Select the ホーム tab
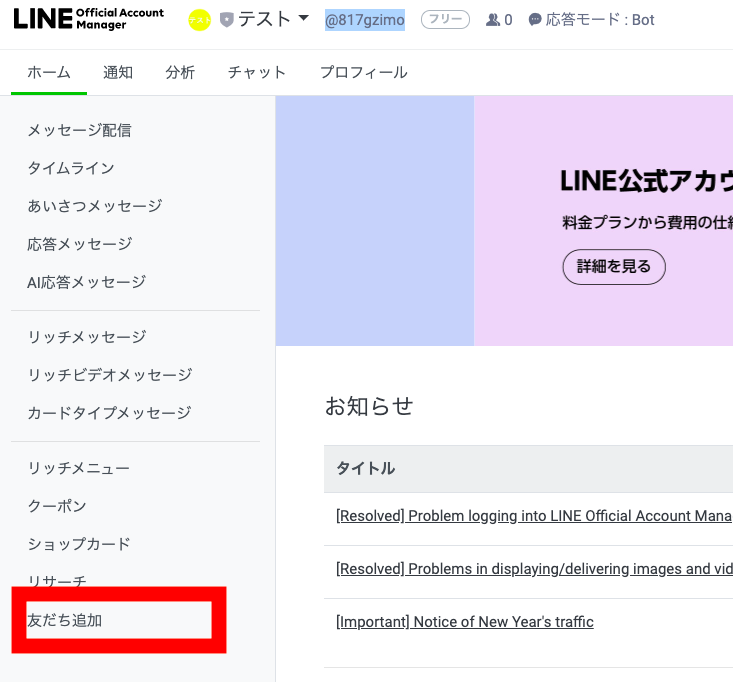This screenshot has height=682, width=733. (49, 72)
